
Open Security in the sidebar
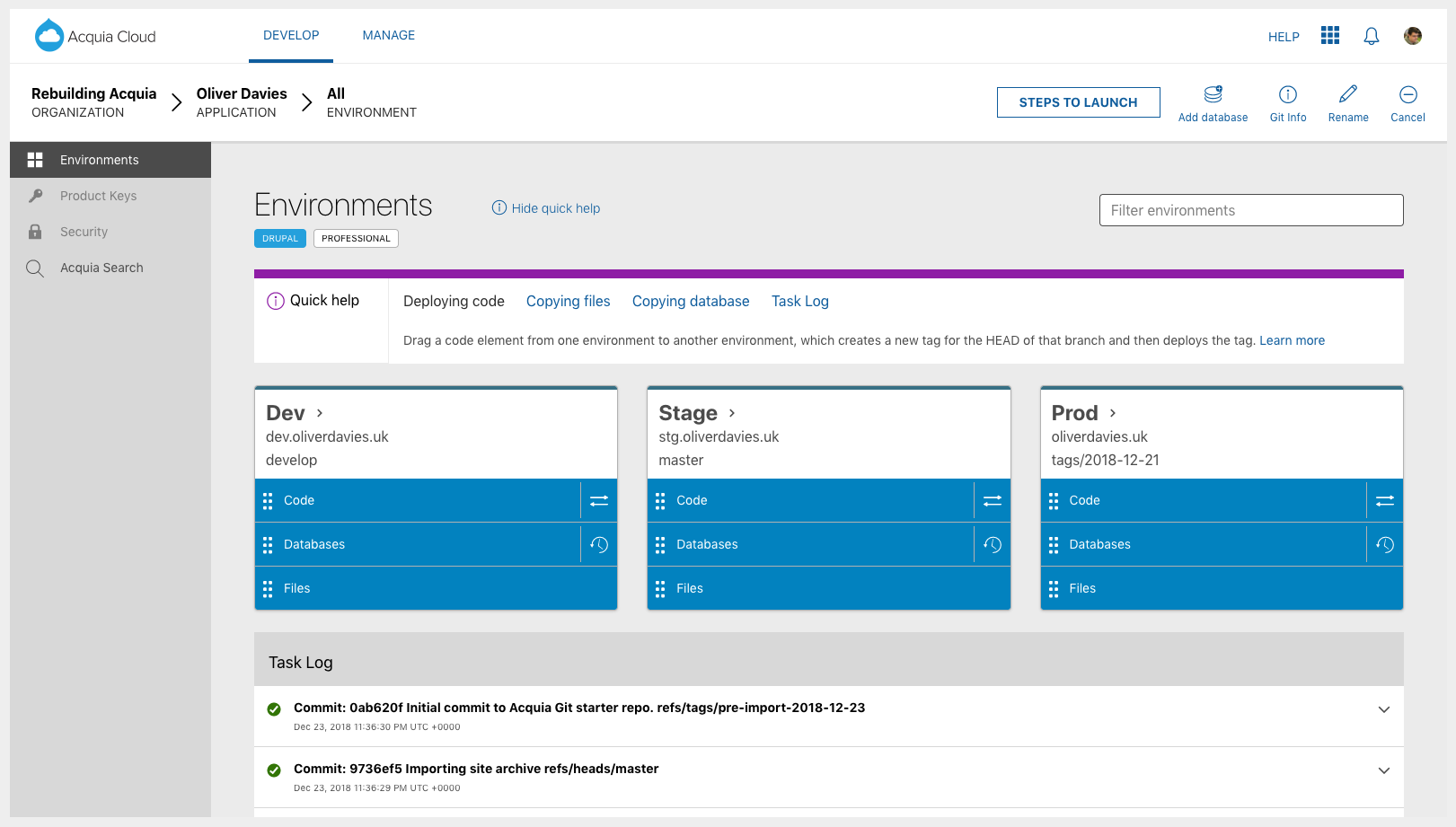84,232
